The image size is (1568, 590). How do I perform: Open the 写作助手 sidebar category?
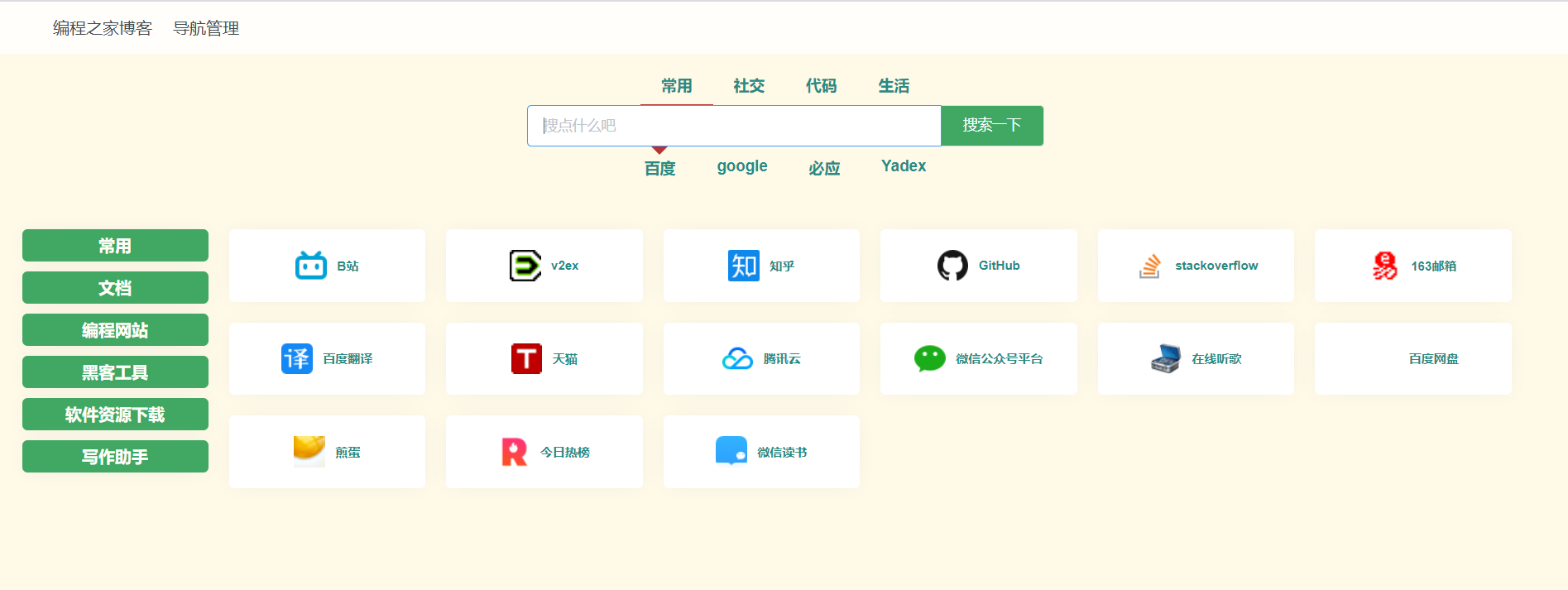pyautogui.click(x=115, y=457)
